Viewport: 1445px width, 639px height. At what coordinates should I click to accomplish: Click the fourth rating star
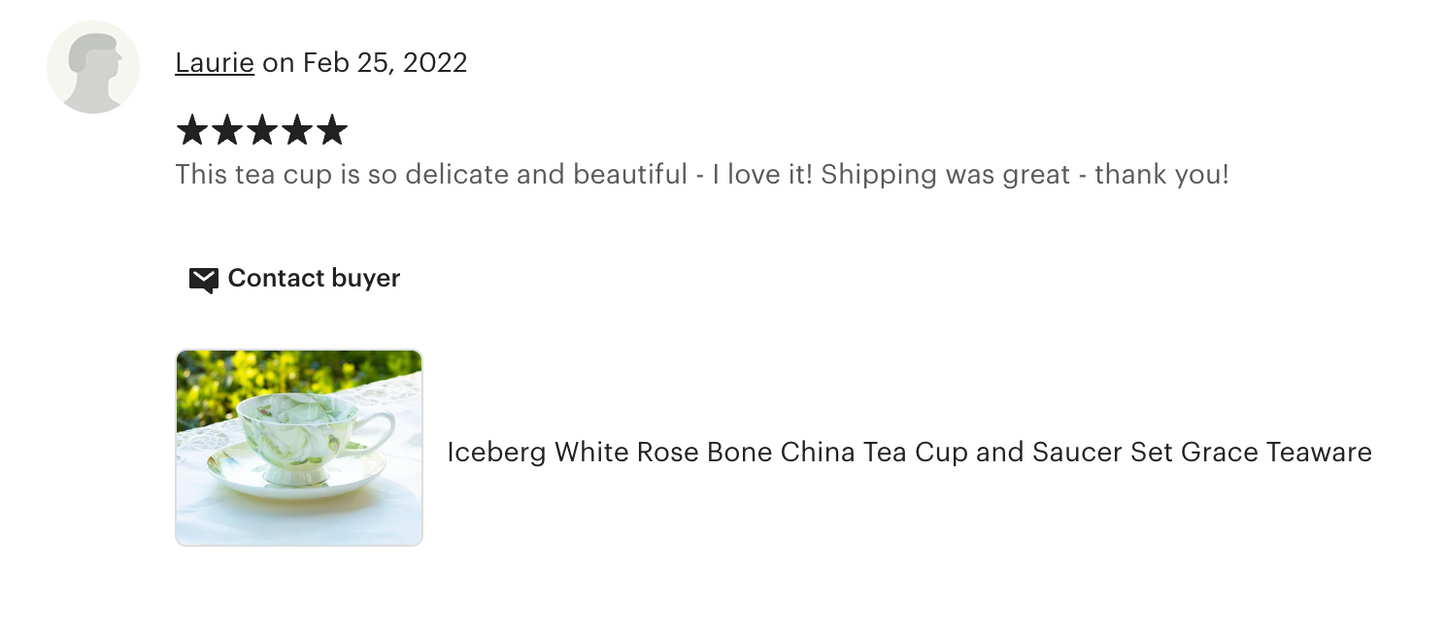click(296, 130)
